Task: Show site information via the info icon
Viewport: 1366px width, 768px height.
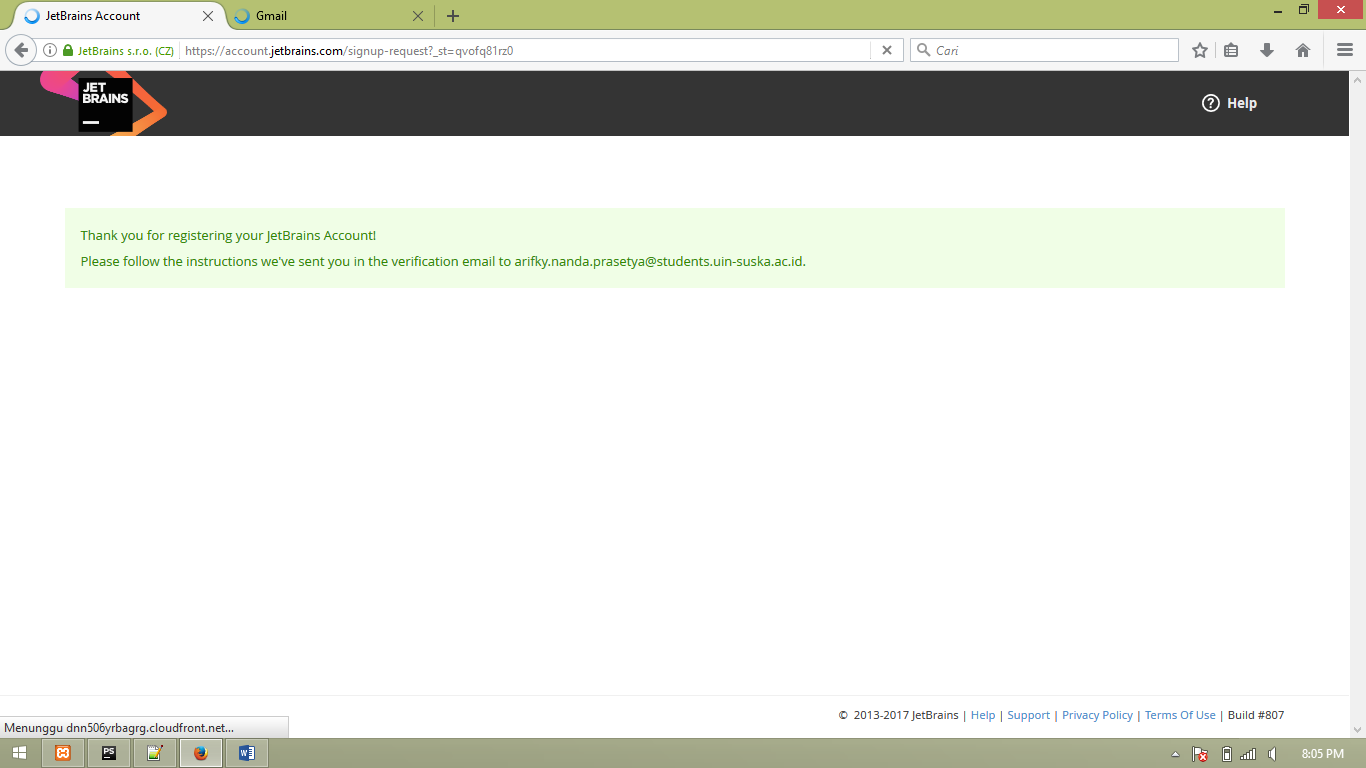Action: [49, 50]
